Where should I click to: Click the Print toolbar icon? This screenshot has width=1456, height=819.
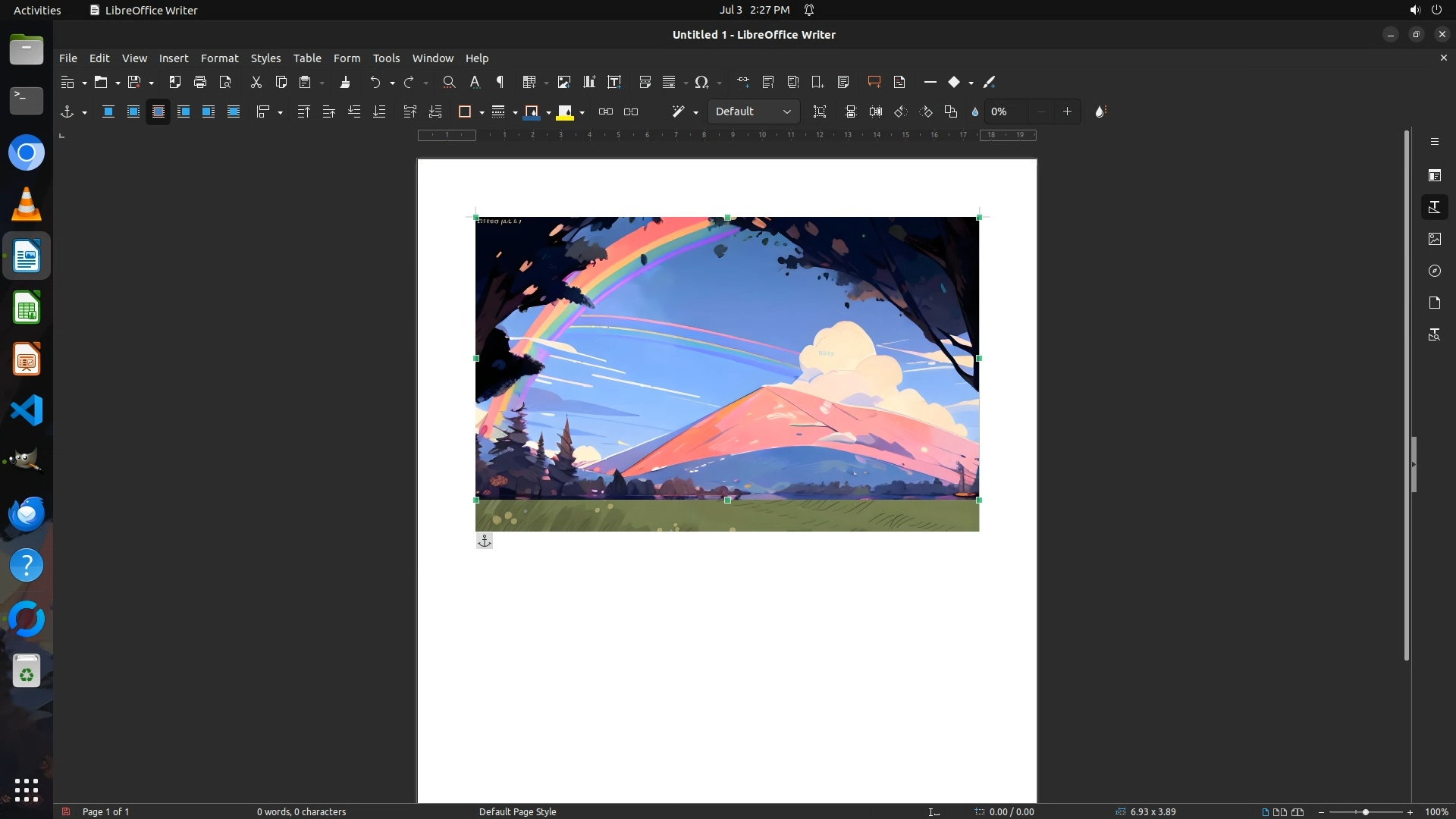[200, 82]
